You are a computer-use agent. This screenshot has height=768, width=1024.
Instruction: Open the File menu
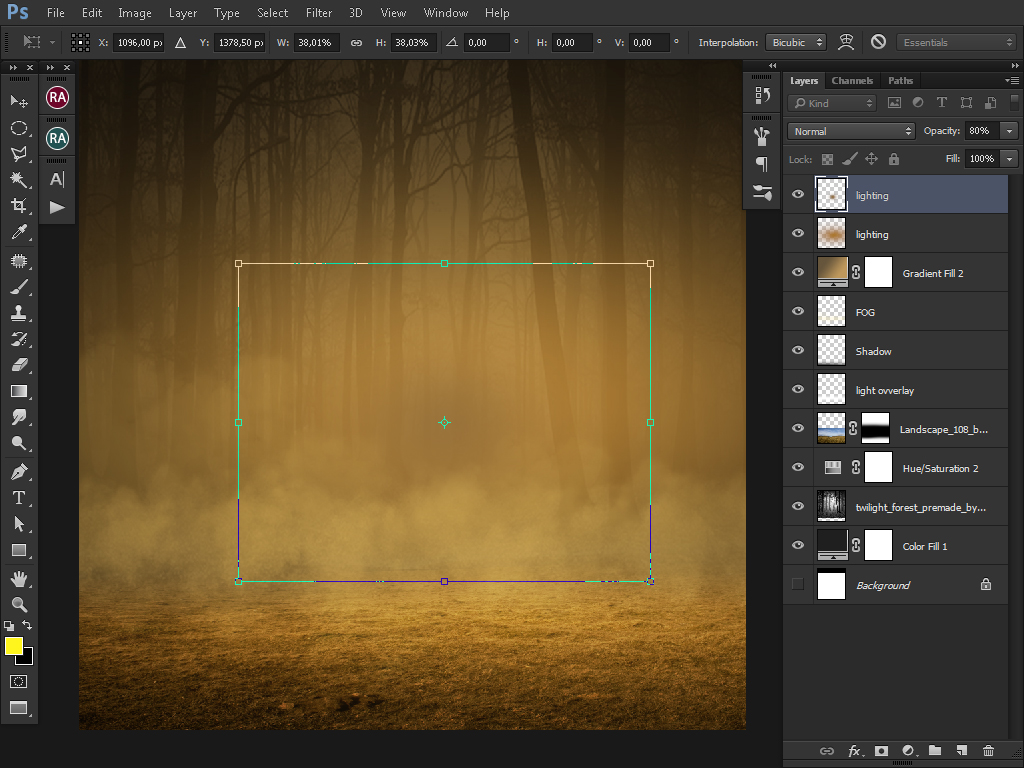tap(56, 13)
